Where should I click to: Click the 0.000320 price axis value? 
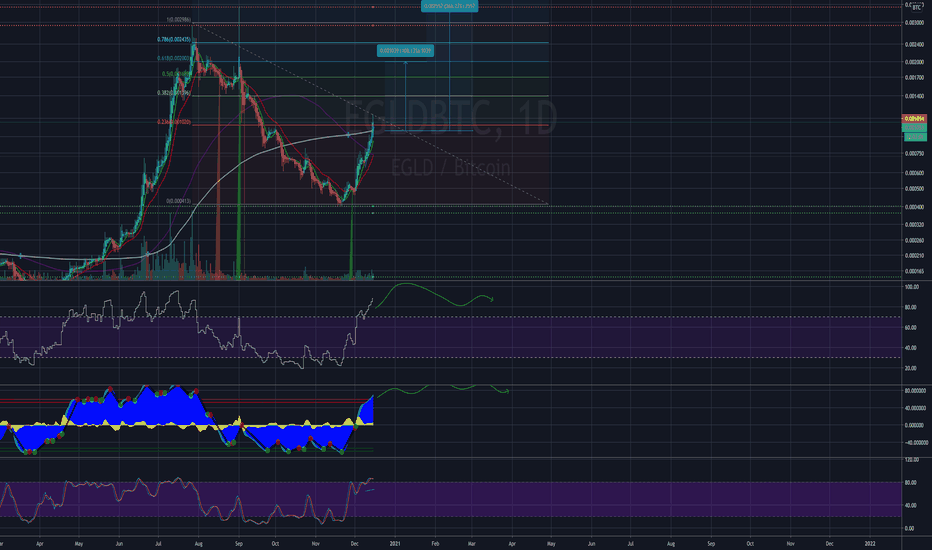tap(914, 225)
